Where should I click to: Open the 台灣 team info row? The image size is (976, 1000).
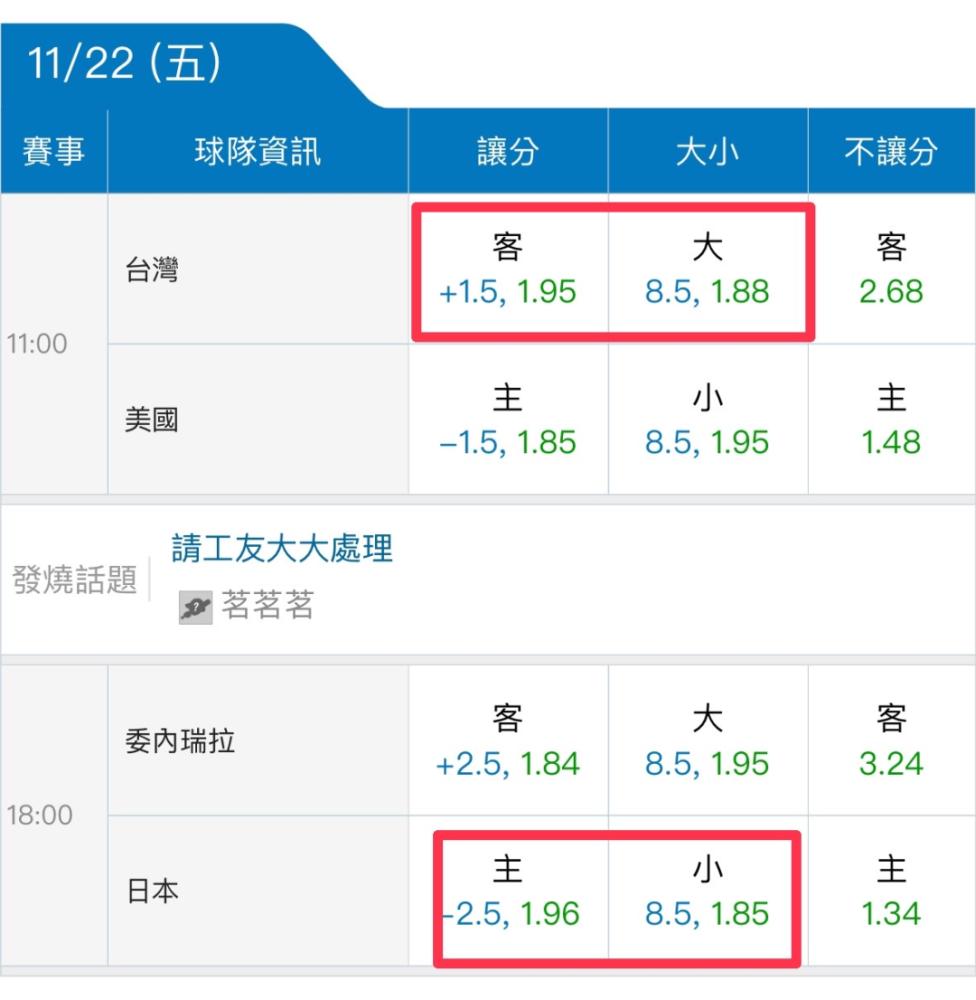258,268
